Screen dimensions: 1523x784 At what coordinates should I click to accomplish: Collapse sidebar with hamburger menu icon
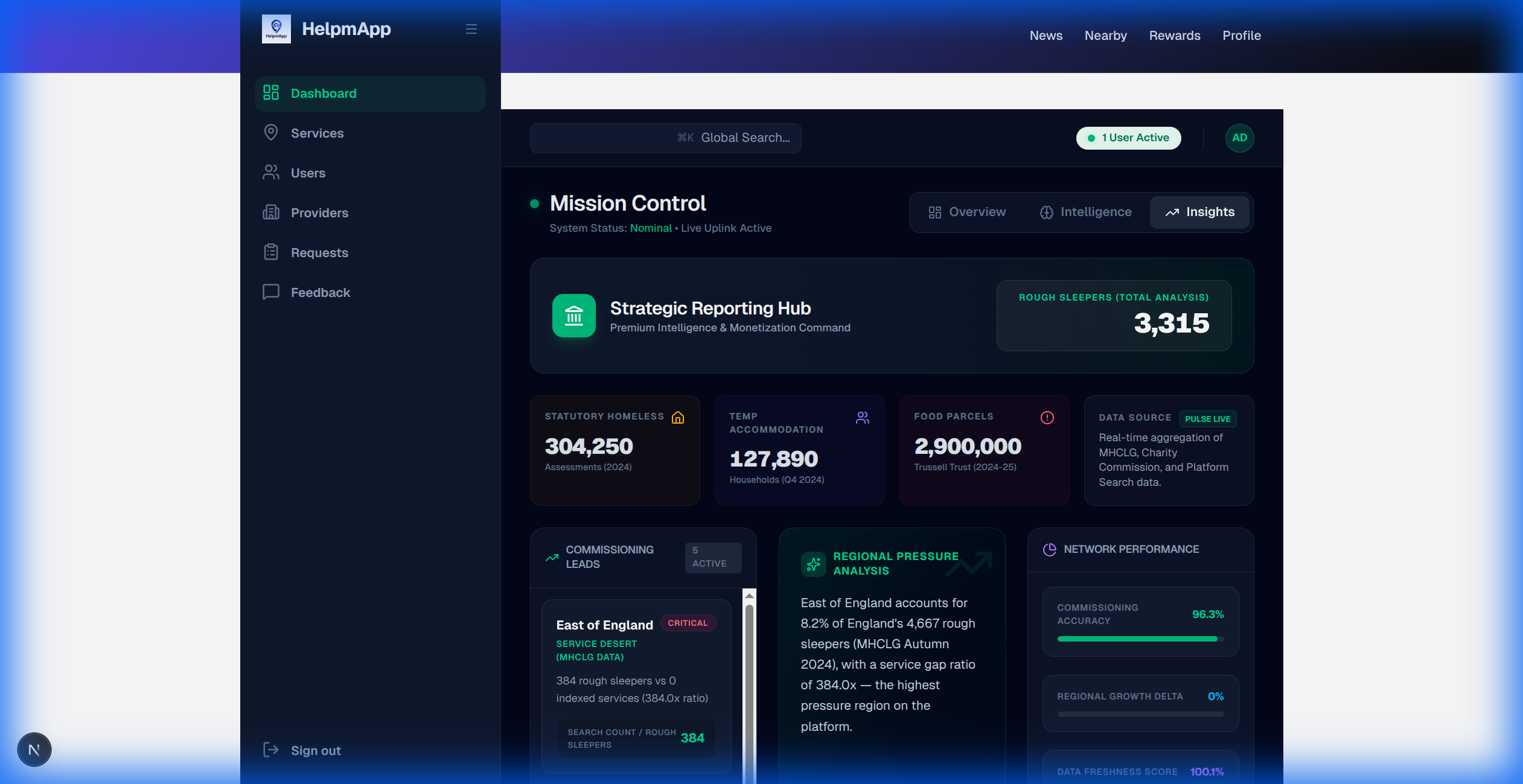pyautogui.click(x=471, y=29)
